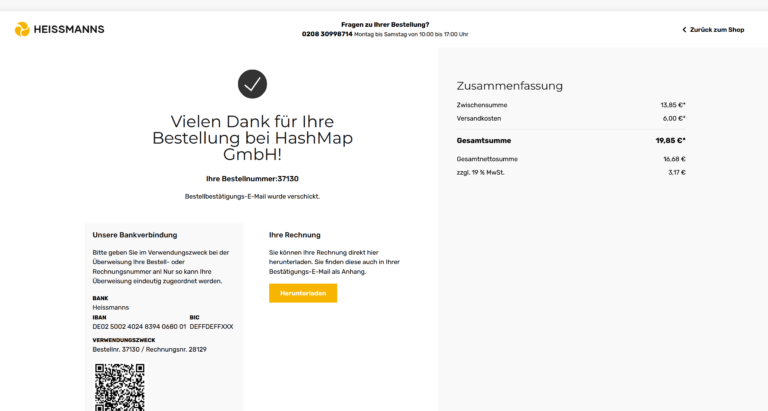Screen dimensions: 768x411
Task: Click the Zusammenfassung heading
Action: 509,86
